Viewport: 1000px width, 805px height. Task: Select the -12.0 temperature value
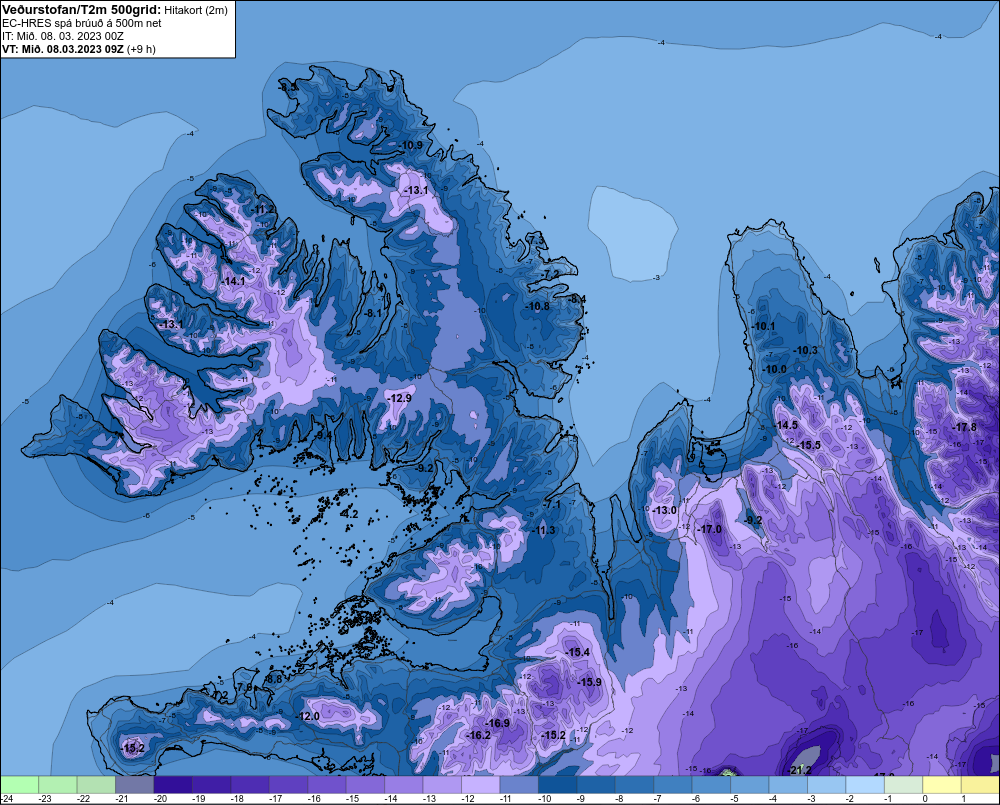308,716
